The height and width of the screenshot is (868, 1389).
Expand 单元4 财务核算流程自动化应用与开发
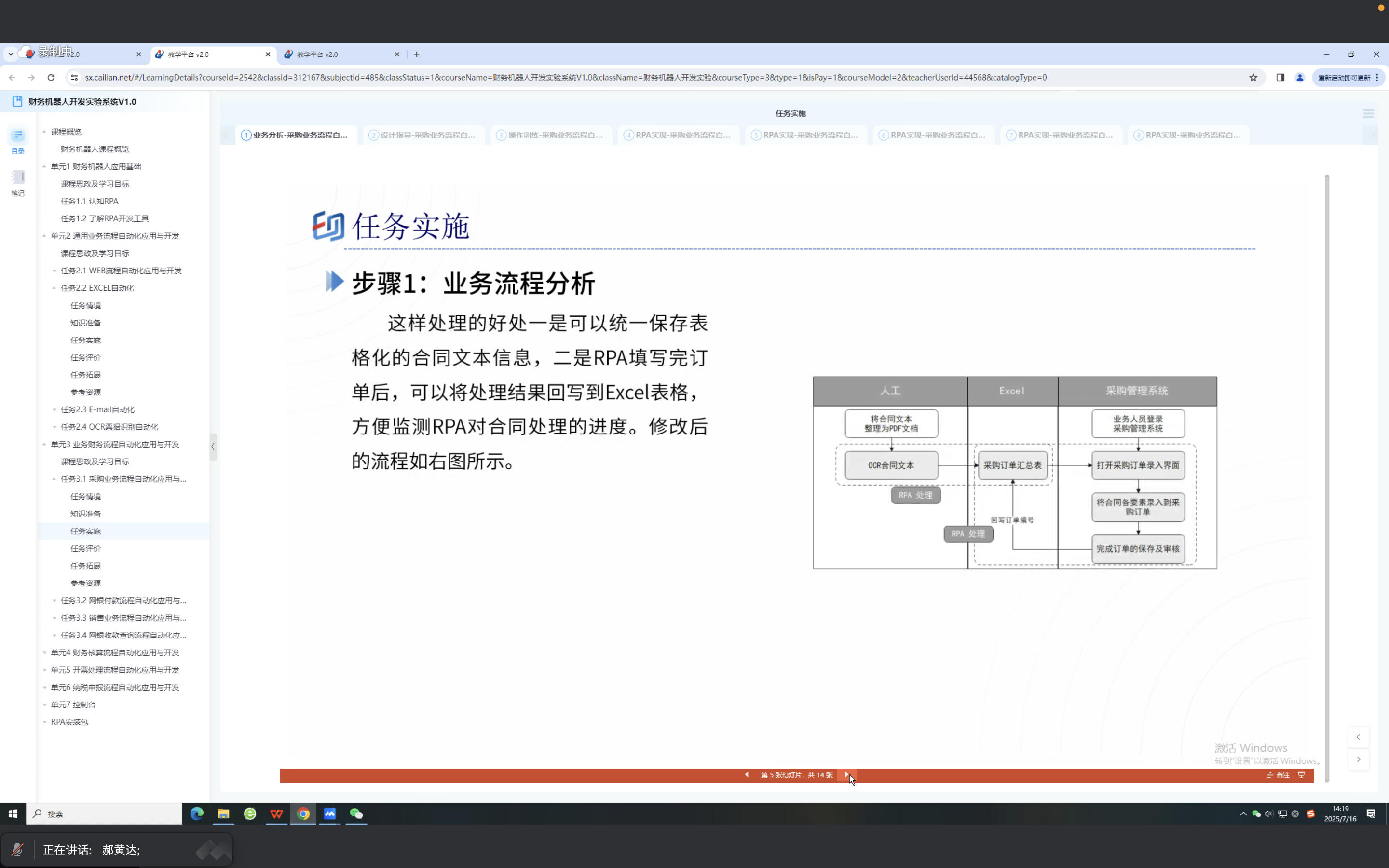point(44,653)
